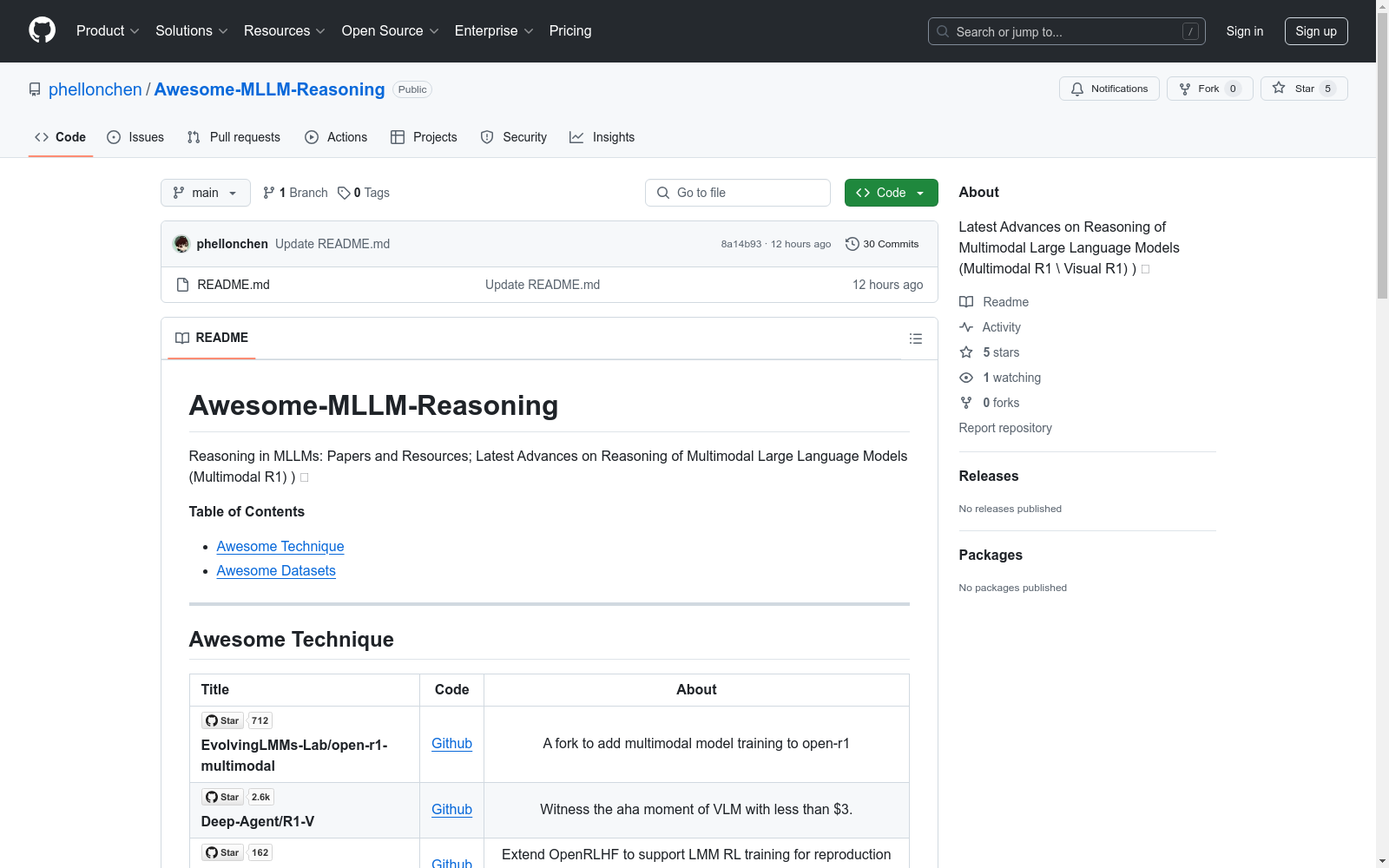
Task: Open the green Code dropdown button
Action: point(892,193)
